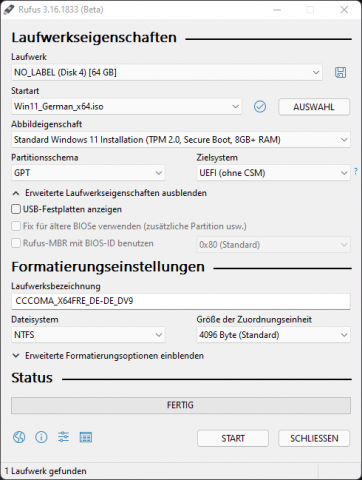The height and width of the screenshot is (480, 362).
Task: Open the settings sliders icon
Action: 63,437
